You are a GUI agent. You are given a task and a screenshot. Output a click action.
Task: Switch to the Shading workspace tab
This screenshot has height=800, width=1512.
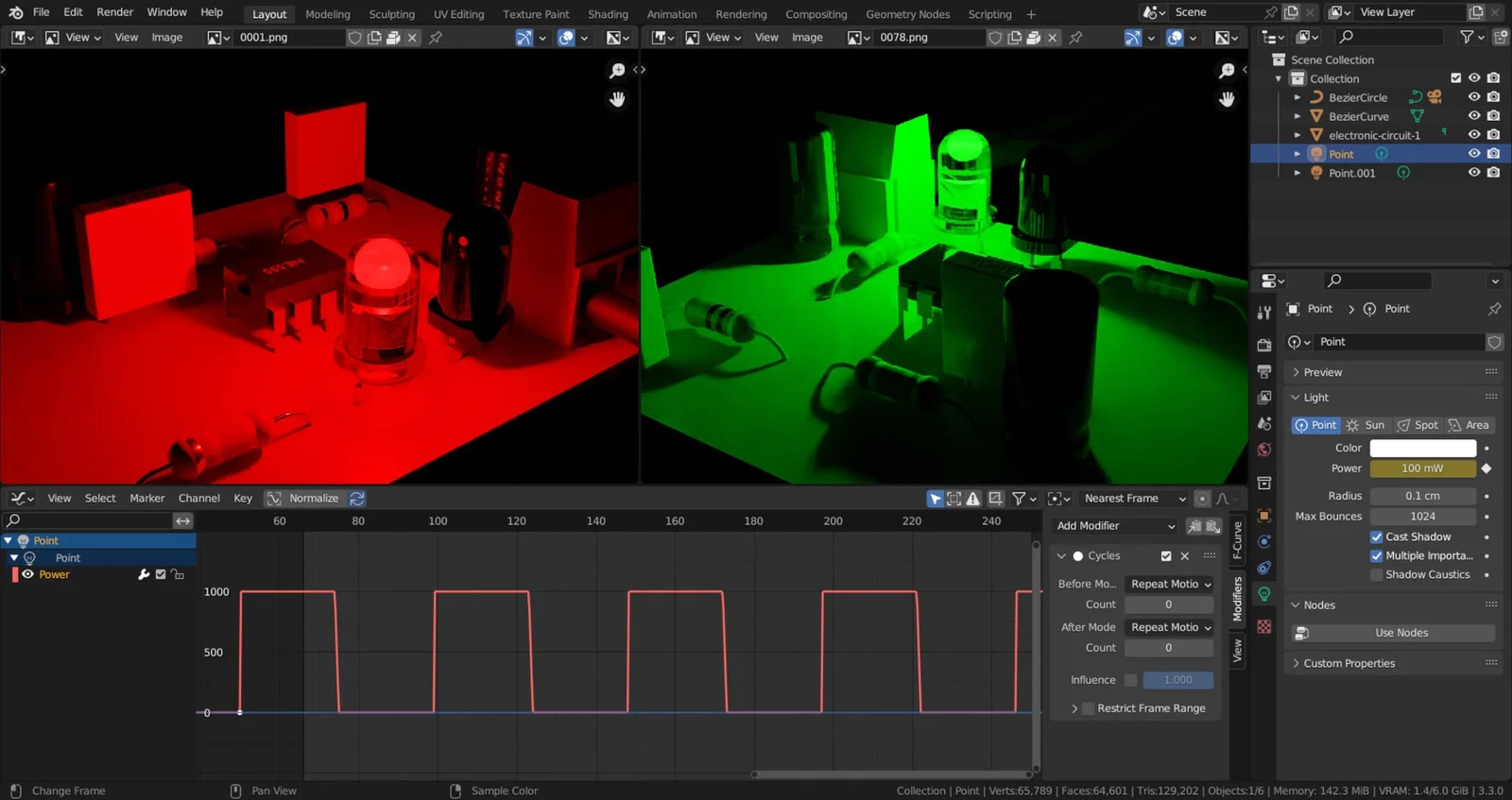click(608, 14)
